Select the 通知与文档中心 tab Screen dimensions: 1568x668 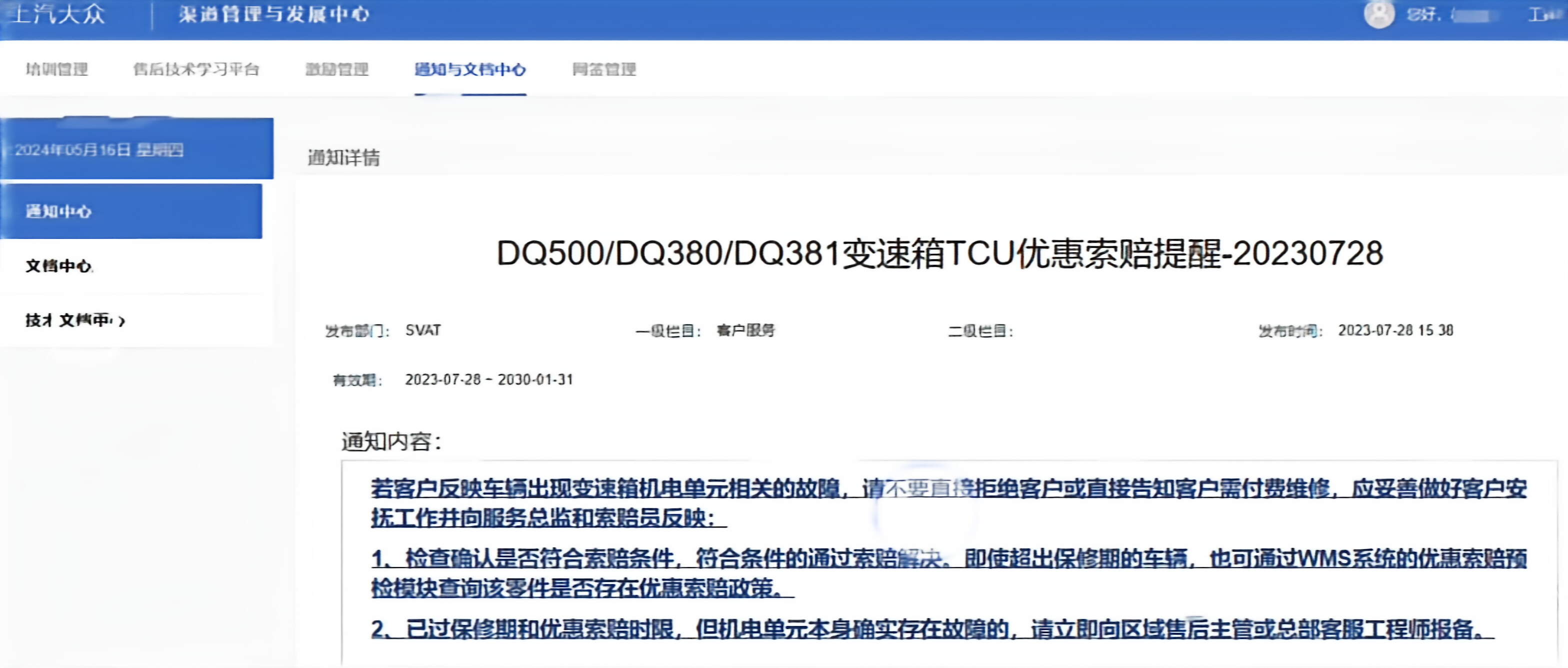pos(470,69)
